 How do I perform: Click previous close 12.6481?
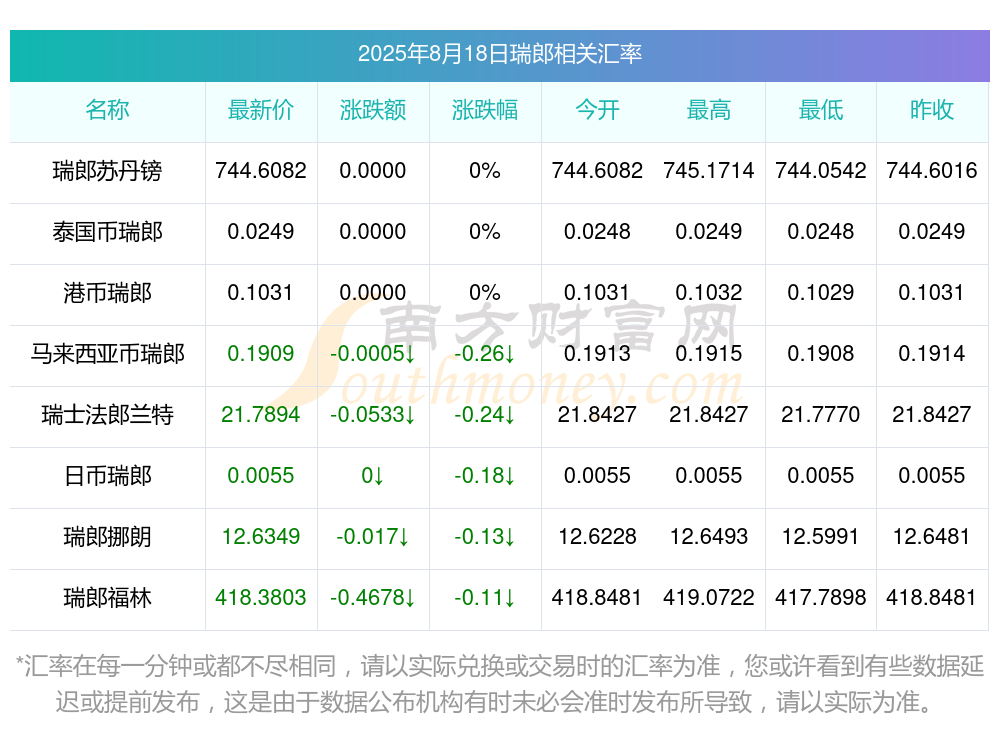932,537
